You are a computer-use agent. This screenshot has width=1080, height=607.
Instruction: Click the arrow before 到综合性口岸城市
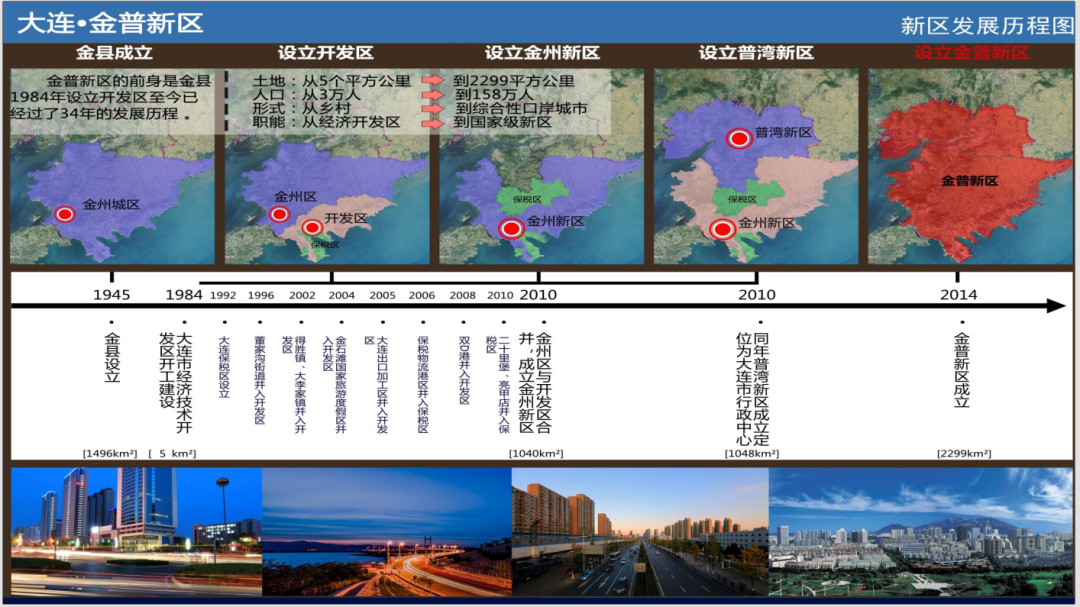tap(434, 108)
